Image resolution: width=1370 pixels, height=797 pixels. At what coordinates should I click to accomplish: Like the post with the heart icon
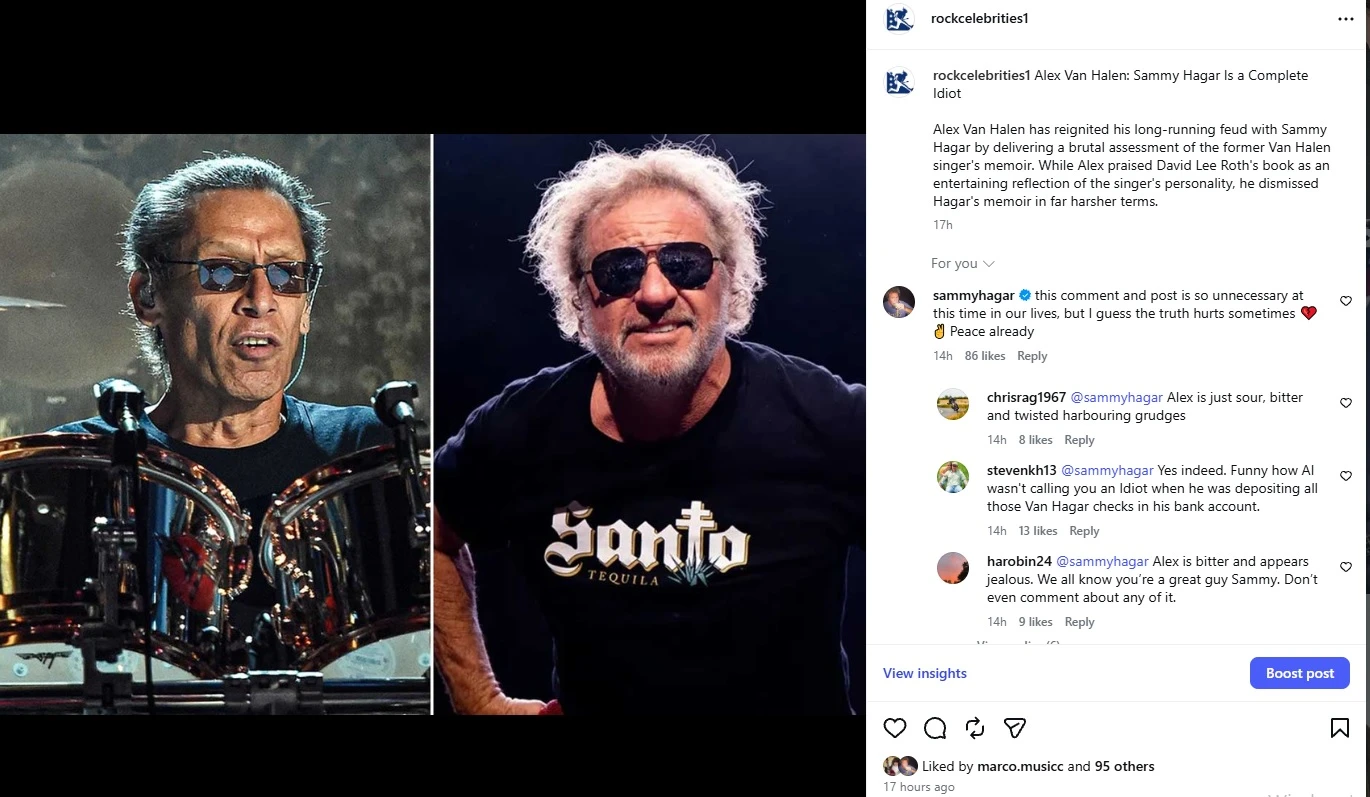(895, 728)
